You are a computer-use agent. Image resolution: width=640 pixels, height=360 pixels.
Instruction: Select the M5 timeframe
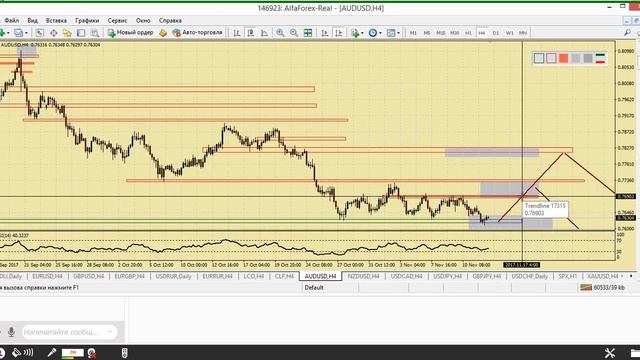(427, 33)
